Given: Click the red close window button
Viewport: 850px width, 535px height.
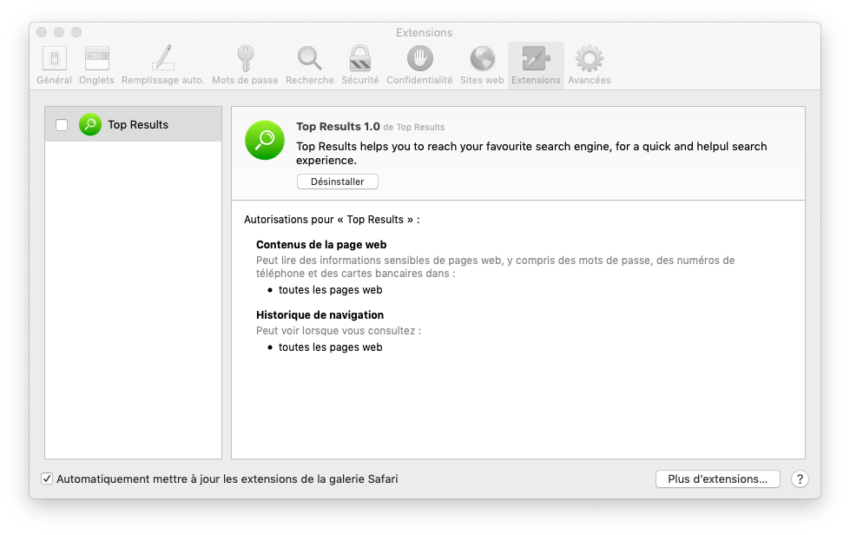Looking at the screenshot, I should [x=42, y=33].
